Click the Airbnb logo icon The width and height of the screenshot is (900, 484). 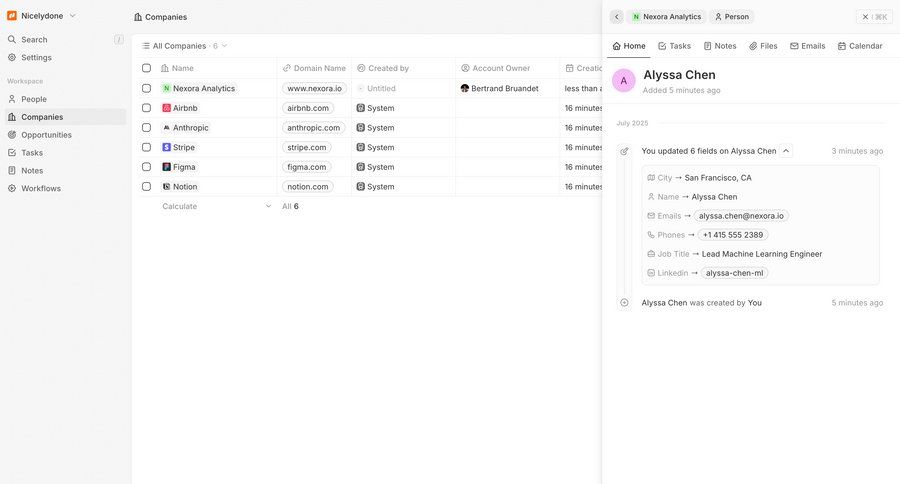[x=166, y=108]
